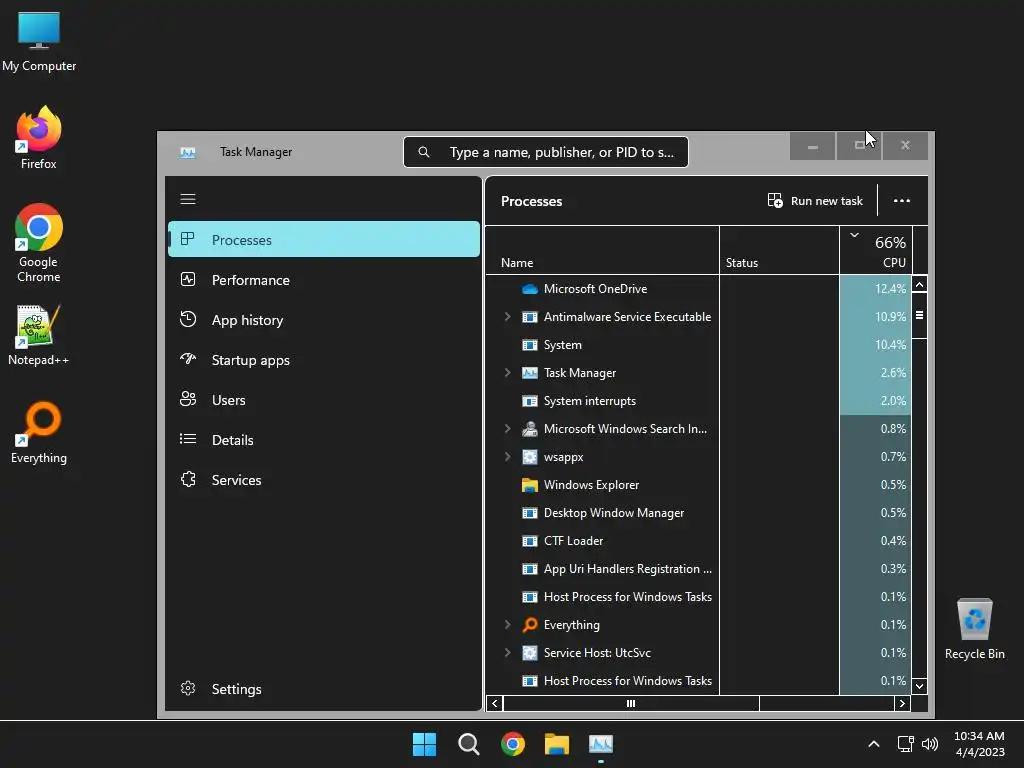This screenshot has width=1024, height=768.
Task: Click the first Host Process for Windows Tasks row
Action: 699,597
